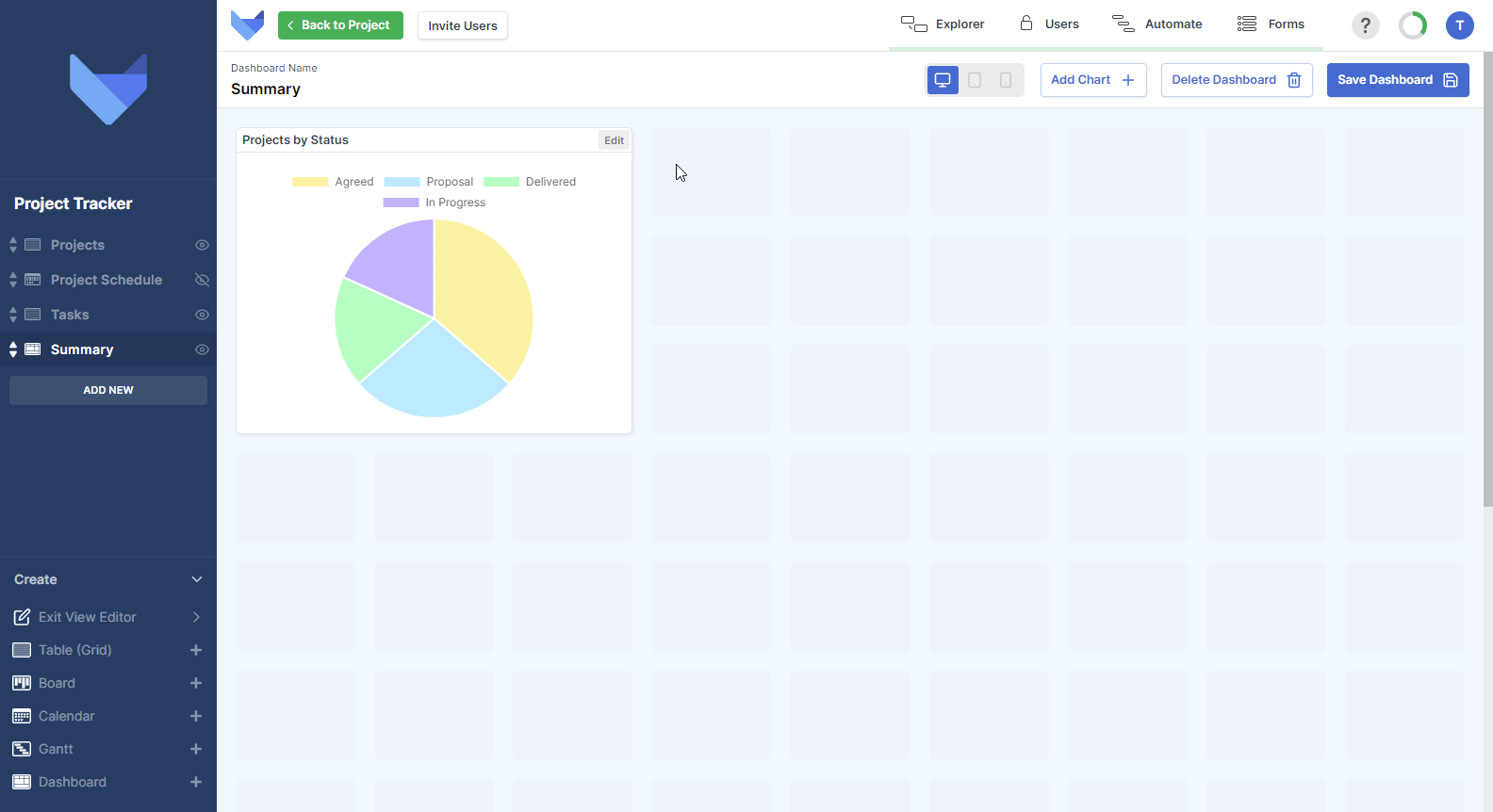
Task: Toggle visibility of Tasks view
Action: click(x=202, y=315)
